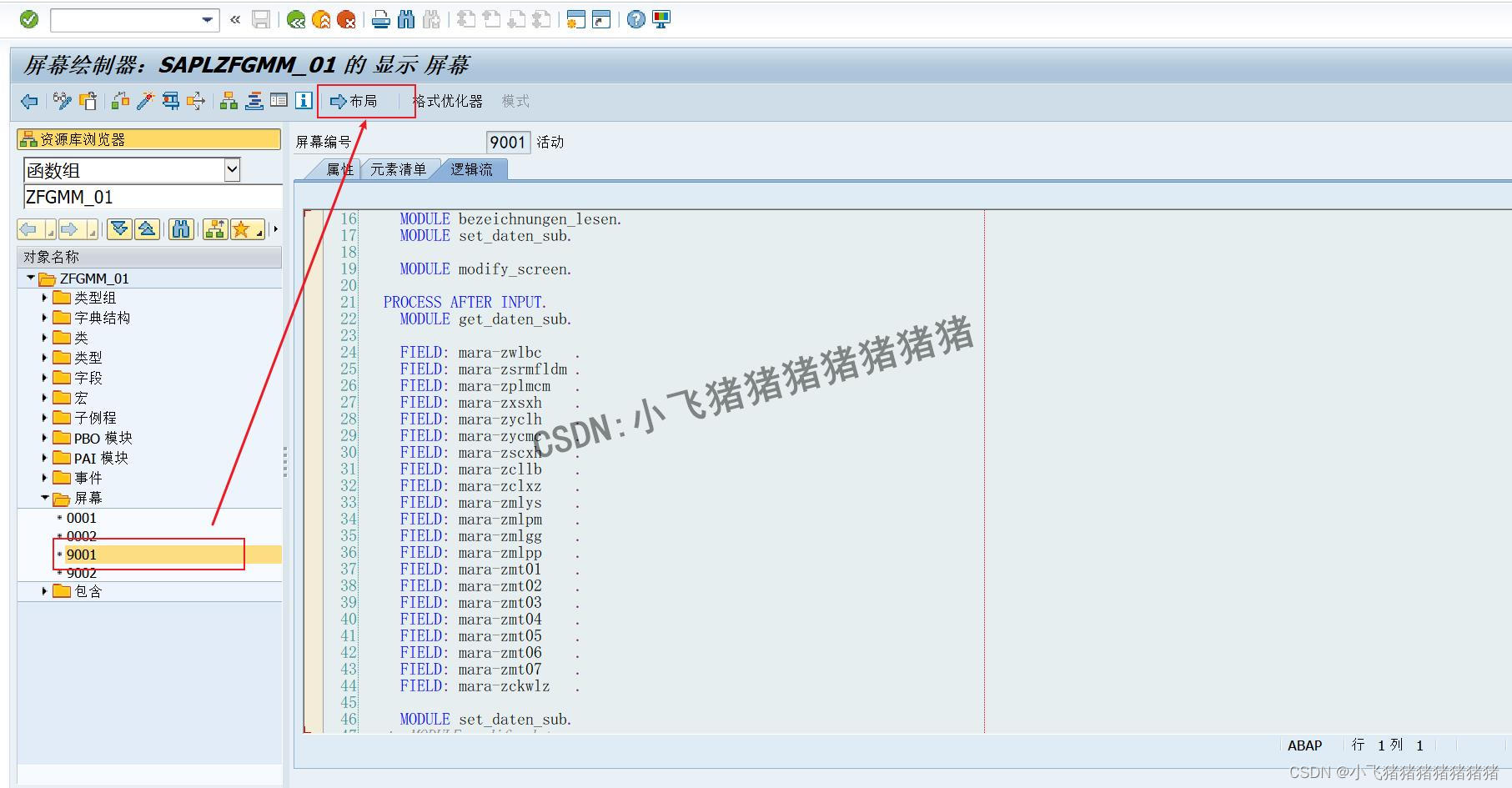This screenshot has height=788, width=1512.
Task: Click the Display Object List hierarchy icon
Action: 229,101
